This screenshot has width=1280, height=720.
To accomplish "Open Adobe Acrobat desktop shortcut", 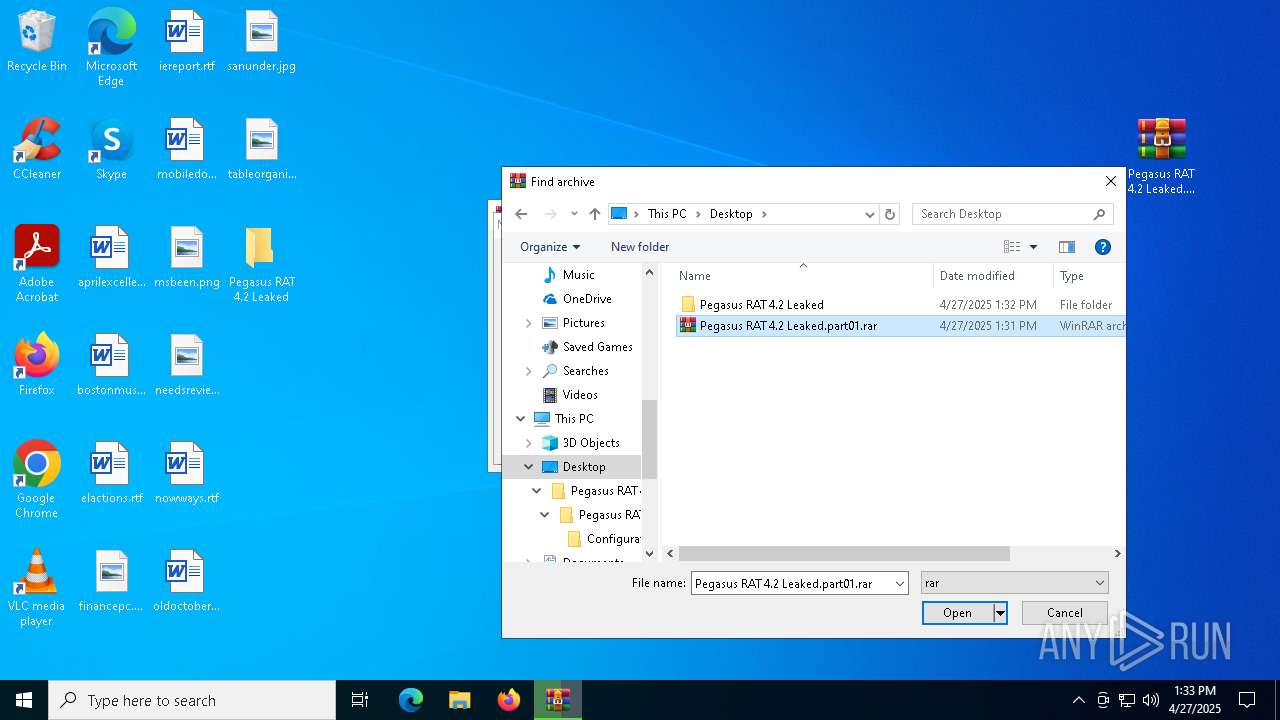I will (x=37, y=264).
